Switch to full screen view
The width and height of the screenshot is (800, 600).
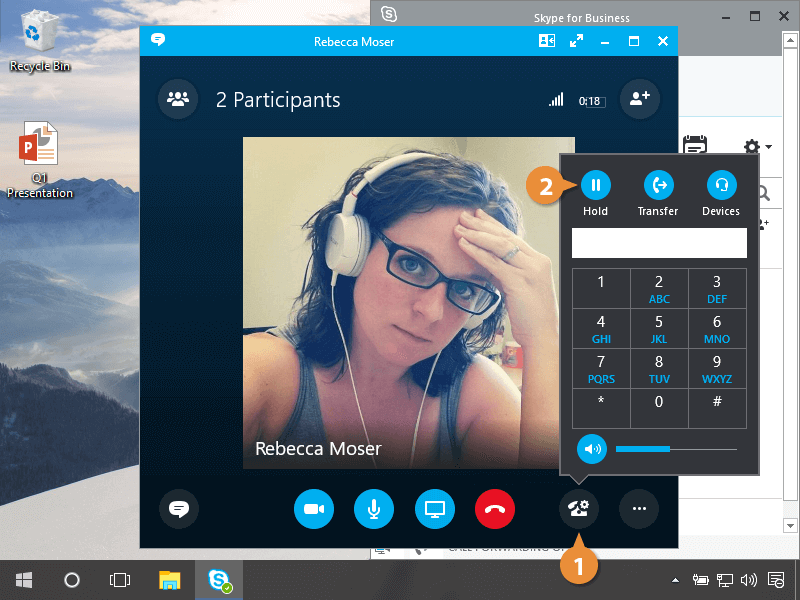tap(576, 41)
